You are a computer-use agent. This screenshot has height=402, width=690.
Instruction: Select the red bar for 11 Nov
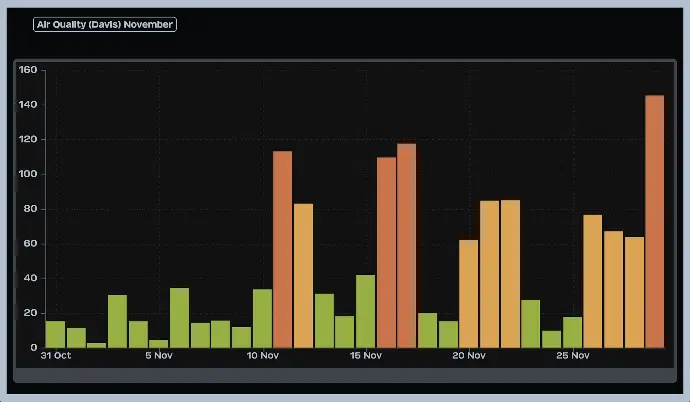(283, 250)
